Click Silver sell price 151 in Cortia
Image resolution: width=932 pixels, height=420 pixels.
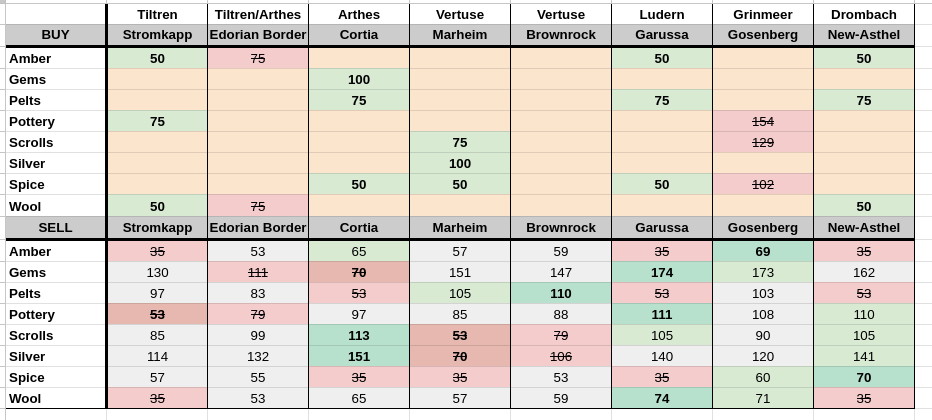(359, 356)
